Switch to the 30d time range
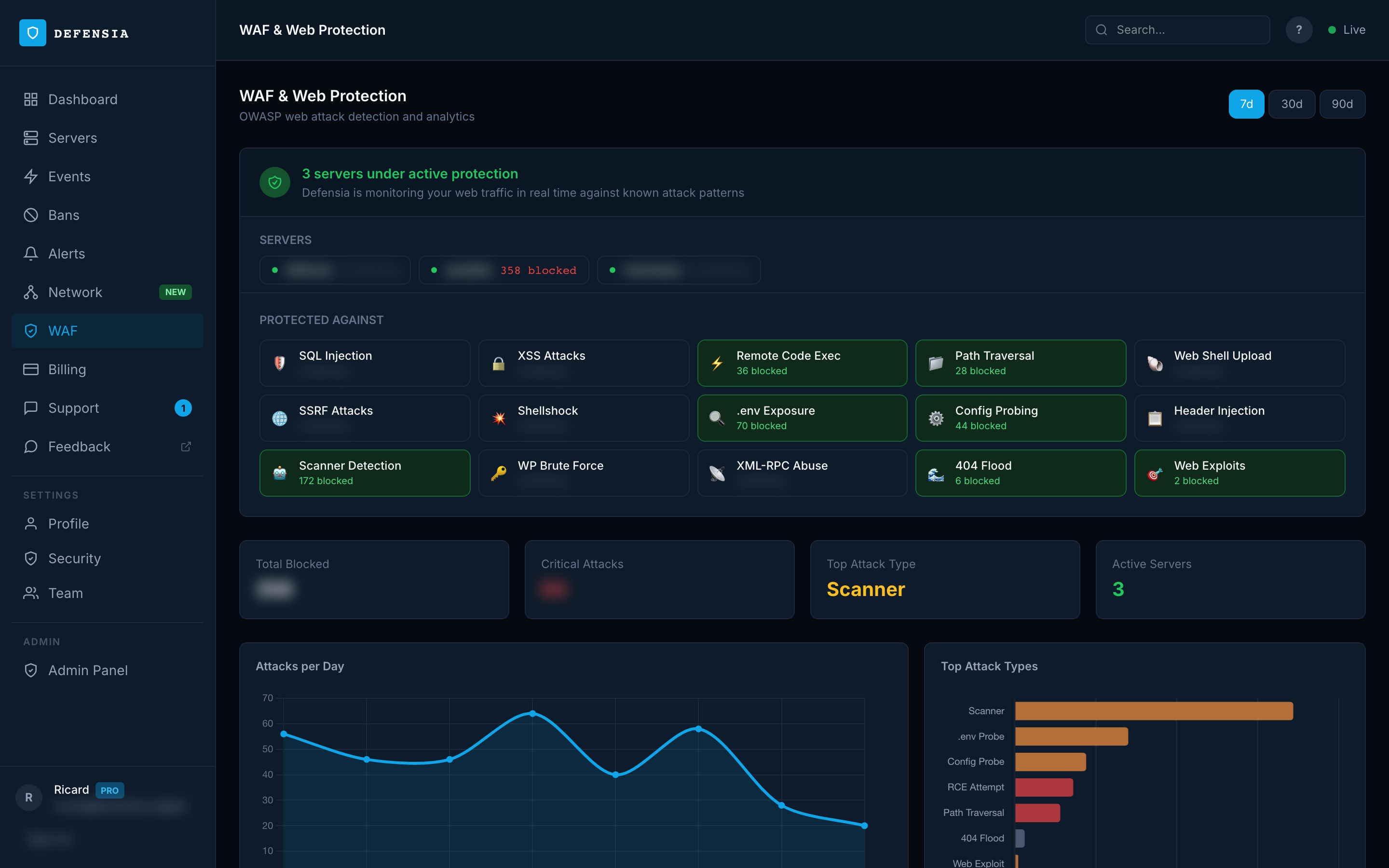 [x=1292, y=104]
